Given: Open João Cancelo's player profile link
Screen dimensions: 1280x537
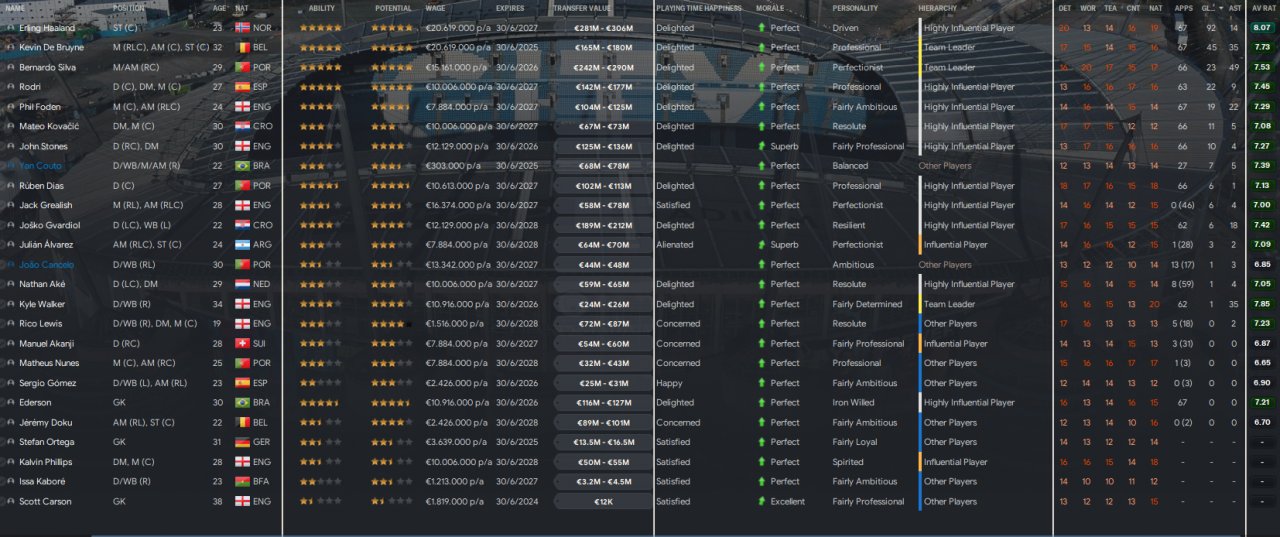Looking at the screenshot, I should coord(46,265).
